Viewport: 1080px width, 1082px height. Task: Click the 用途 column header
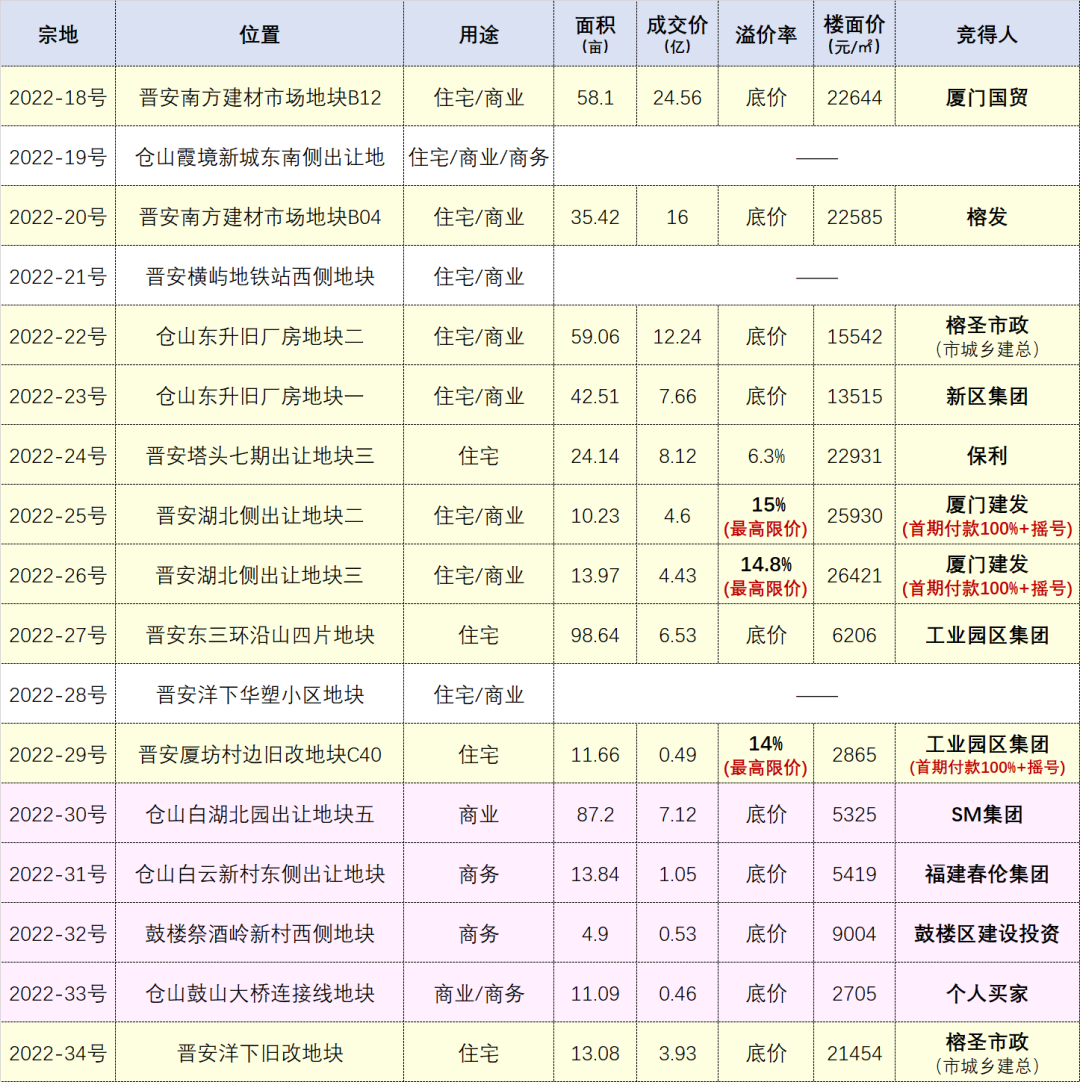coord(478,34)
